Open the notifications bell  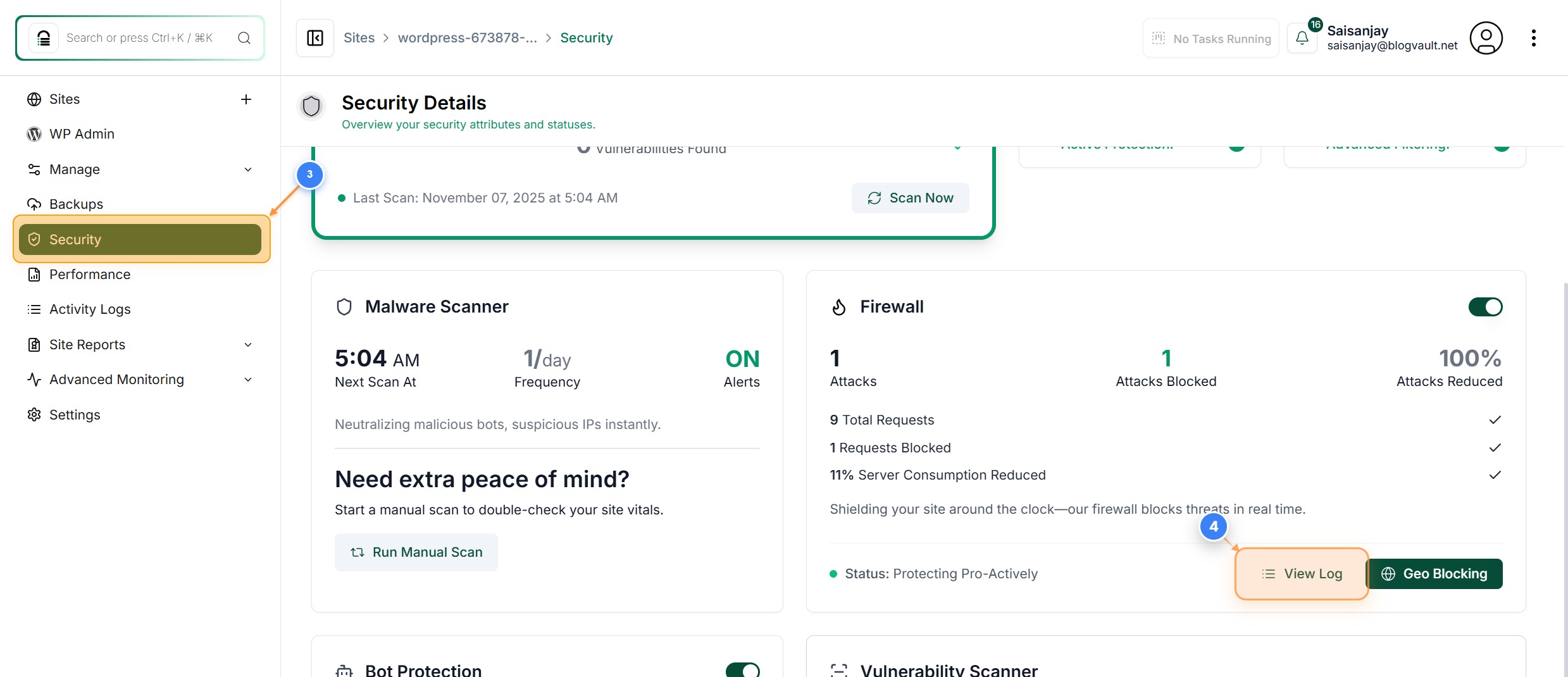[1302, 37]
